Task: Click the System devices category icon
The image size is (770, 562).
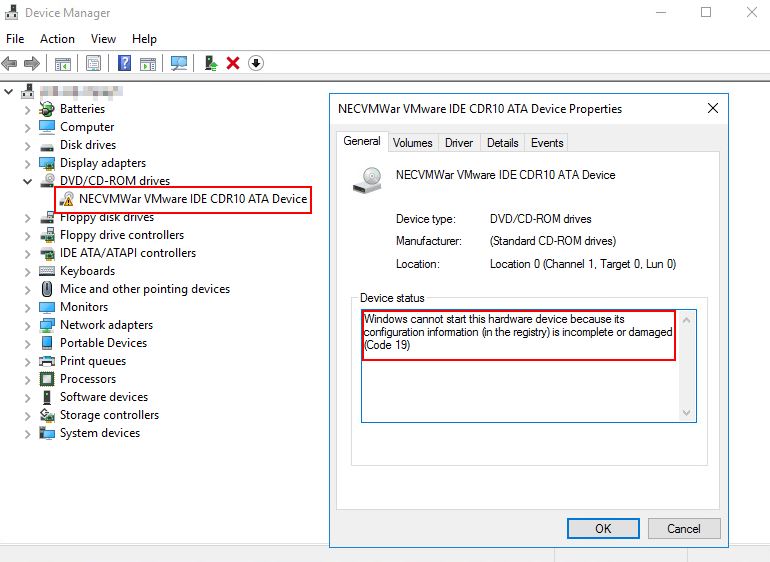Action: [47, 433]
